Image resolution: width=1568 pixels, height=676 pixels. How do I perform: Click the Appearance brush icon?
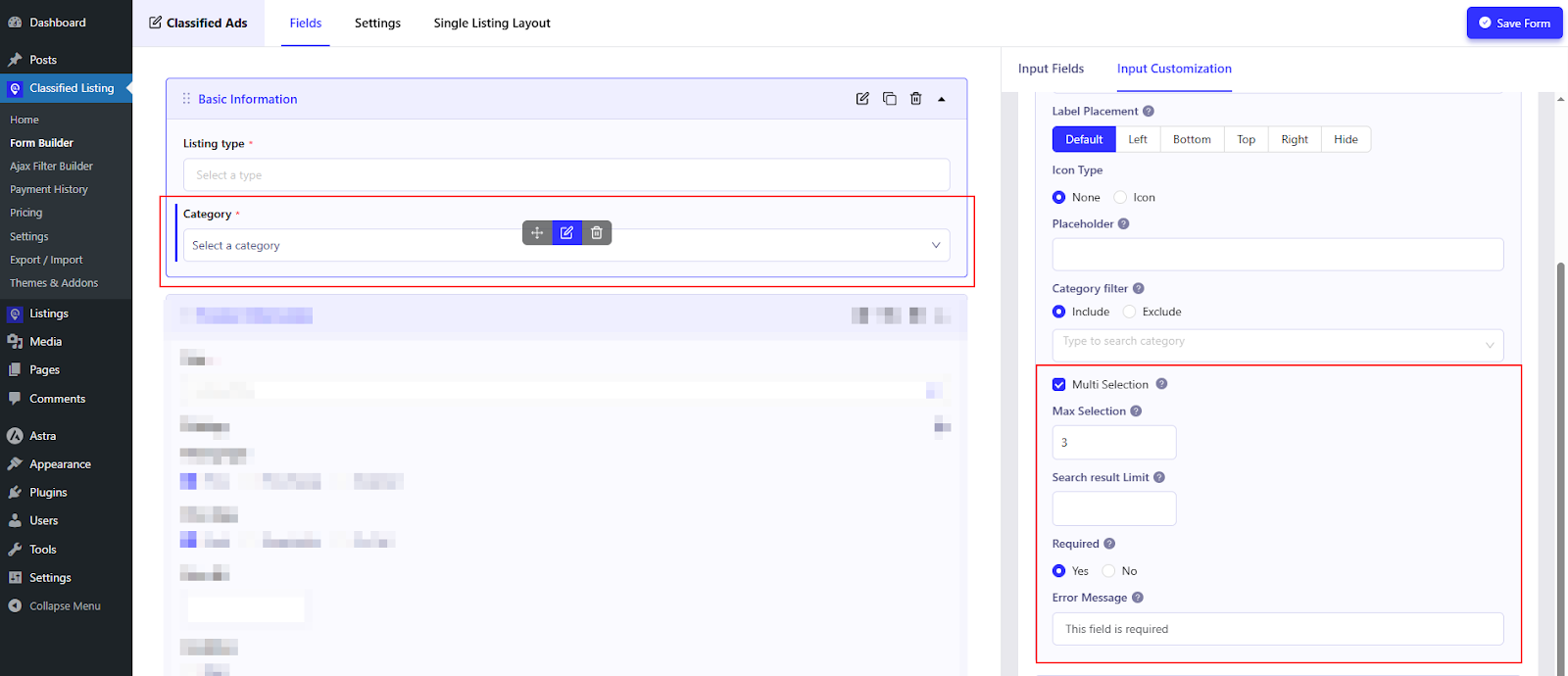pos(15,464)
